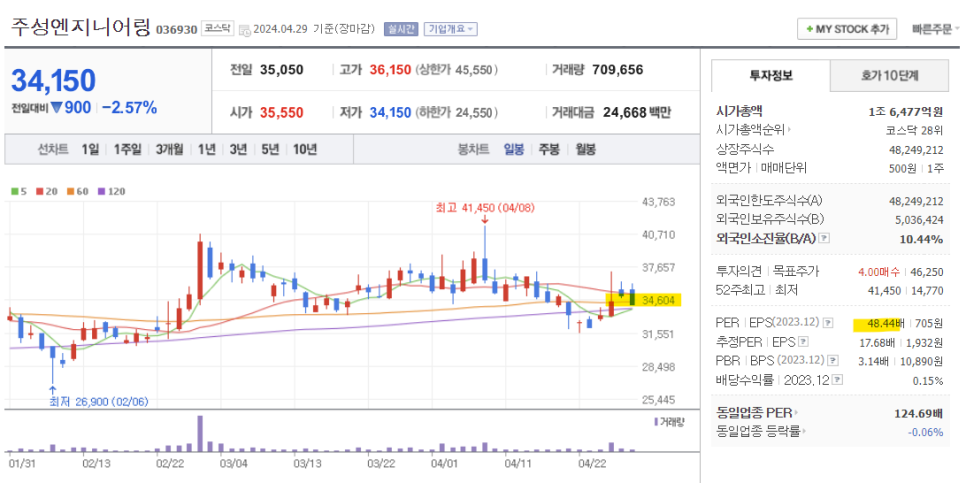Click the 전일 price 35,050
Viewport: 966px width, 483px height.
282,70
